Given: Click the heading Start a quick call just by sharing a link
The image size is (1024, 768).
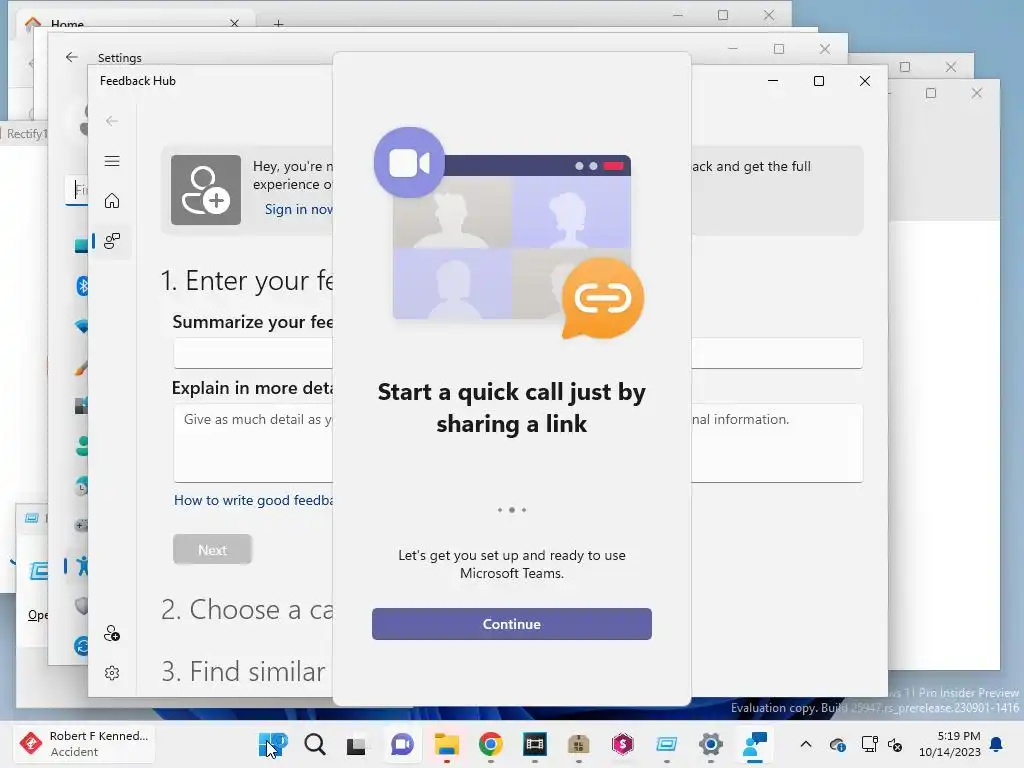Looking at the screenshot, I should [511, 408].
